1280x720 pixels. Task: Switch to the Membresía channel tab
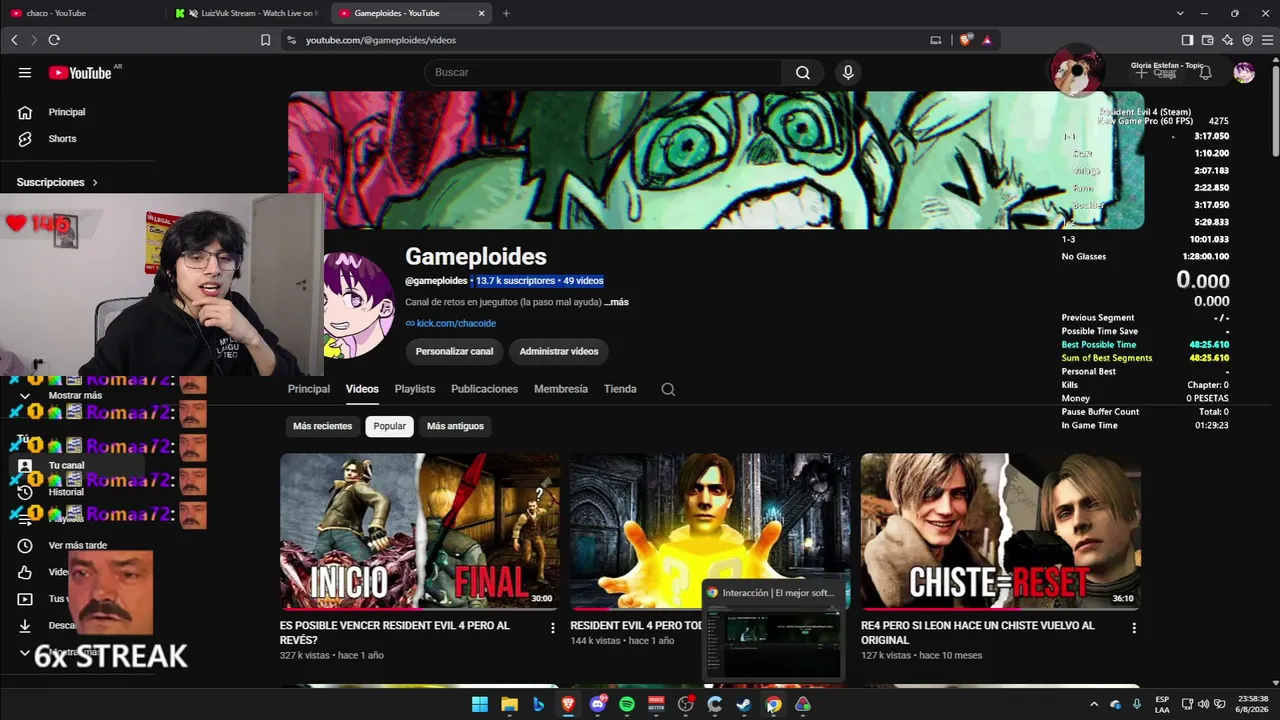click(x=561, y=389)
